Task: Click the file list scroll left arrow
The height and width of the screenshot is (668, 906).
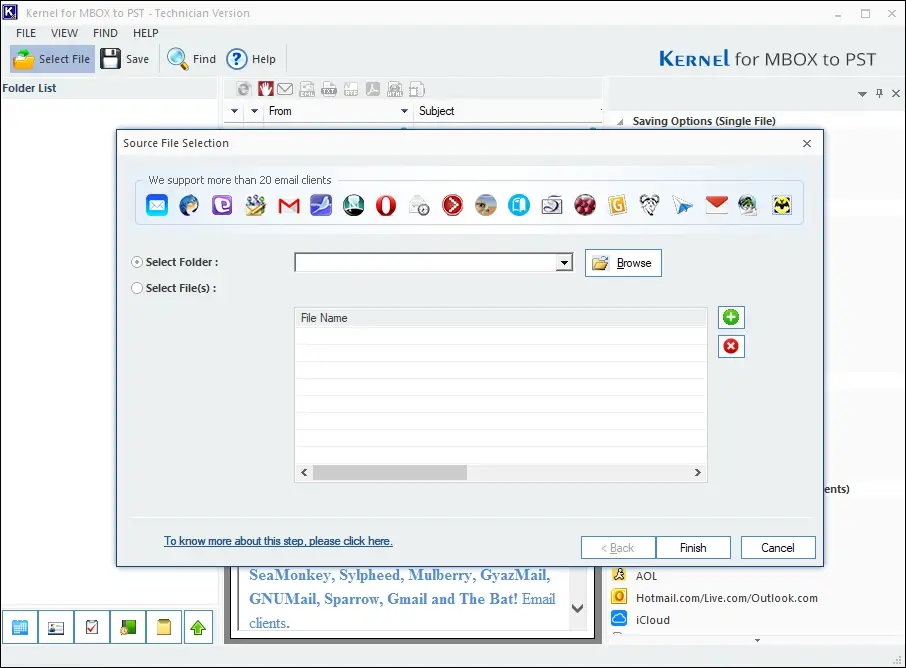Action: pos(305,473)
